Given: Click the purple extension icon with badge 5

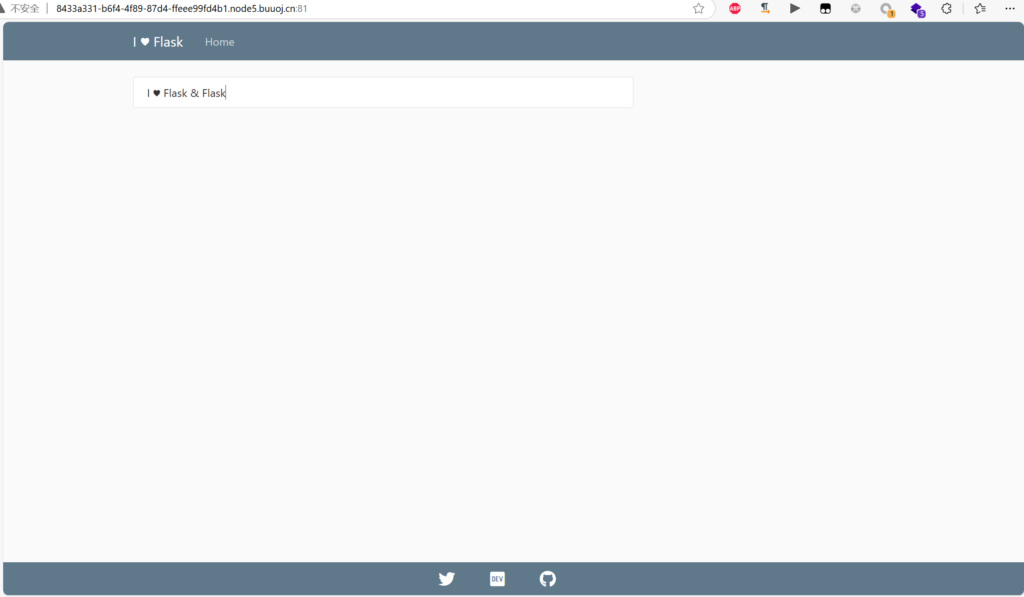Looking at the screenshot, I should (916, 9).
